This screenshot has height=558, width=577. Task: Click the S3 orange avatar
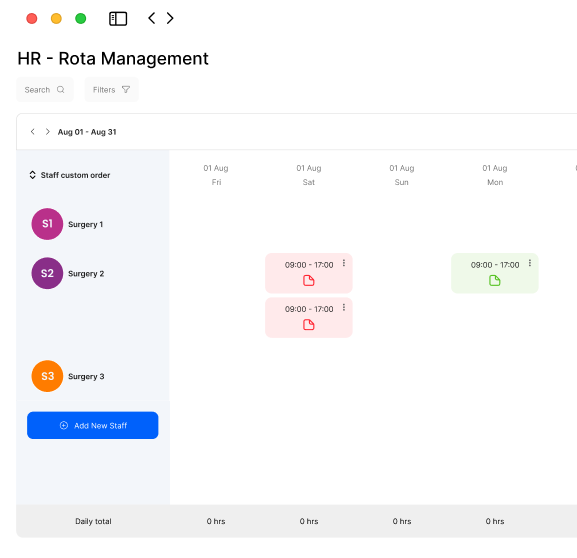[x=47, y=376]
